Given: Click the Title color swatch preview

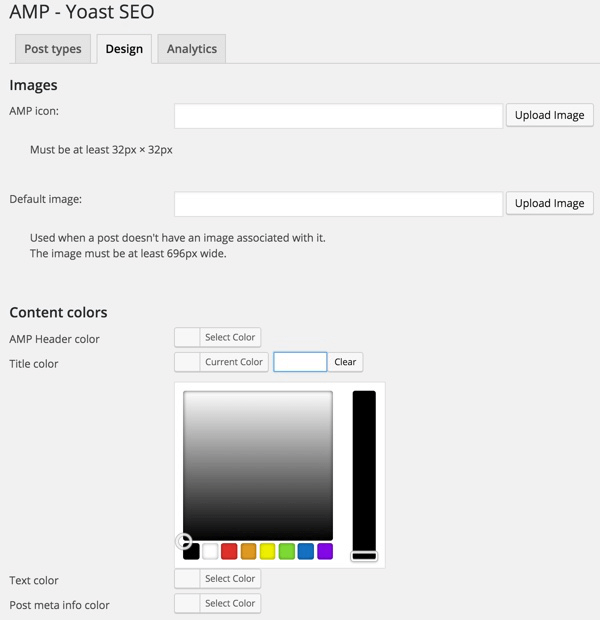Looking at the screenshot, I should [x=187, y=362].
